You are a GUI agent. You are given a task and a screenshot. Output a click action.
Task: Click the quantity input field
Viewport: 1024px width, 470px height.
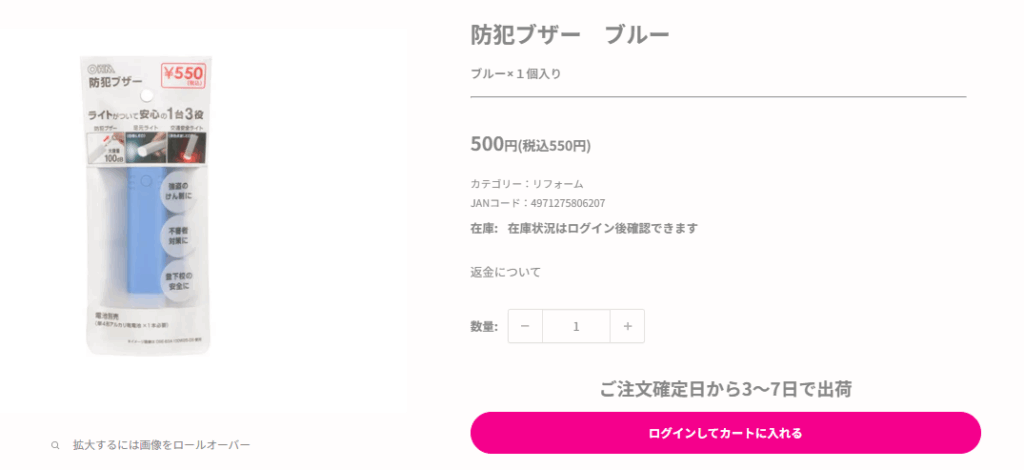tap(576, 326)
